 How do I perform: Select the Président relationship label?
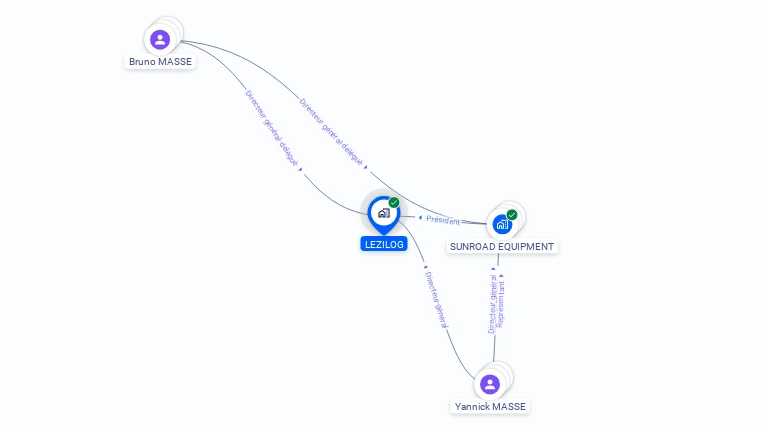[x=443, y=220]
